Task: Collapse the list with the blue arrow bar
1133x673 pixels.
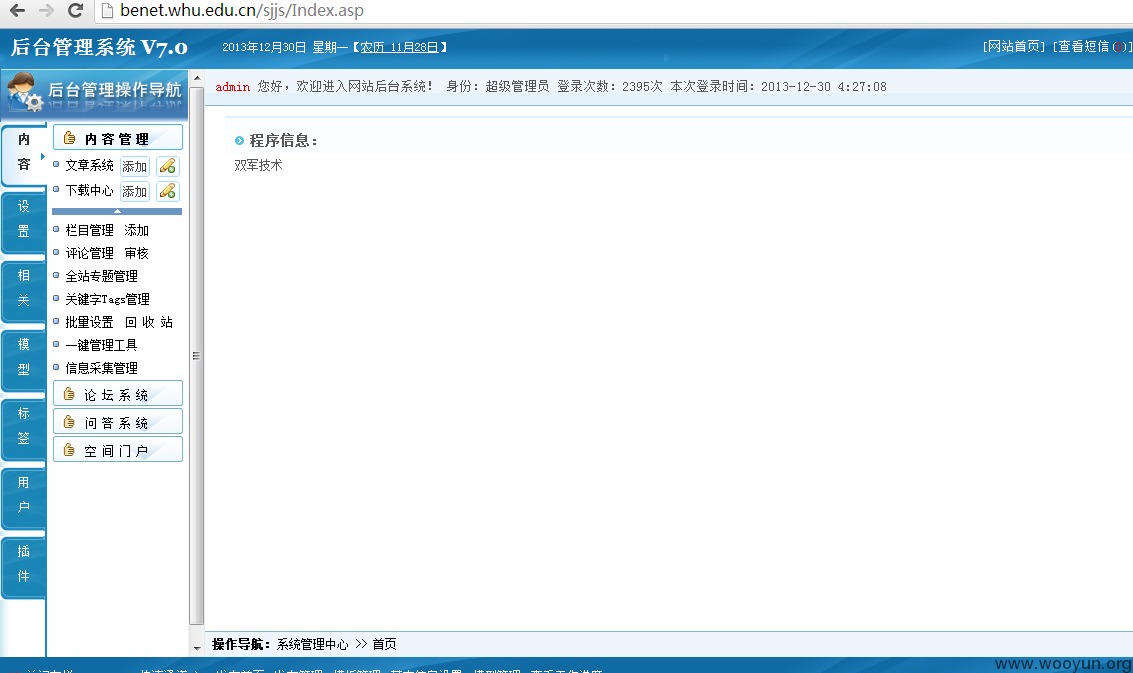Action: tap(117, 211)
